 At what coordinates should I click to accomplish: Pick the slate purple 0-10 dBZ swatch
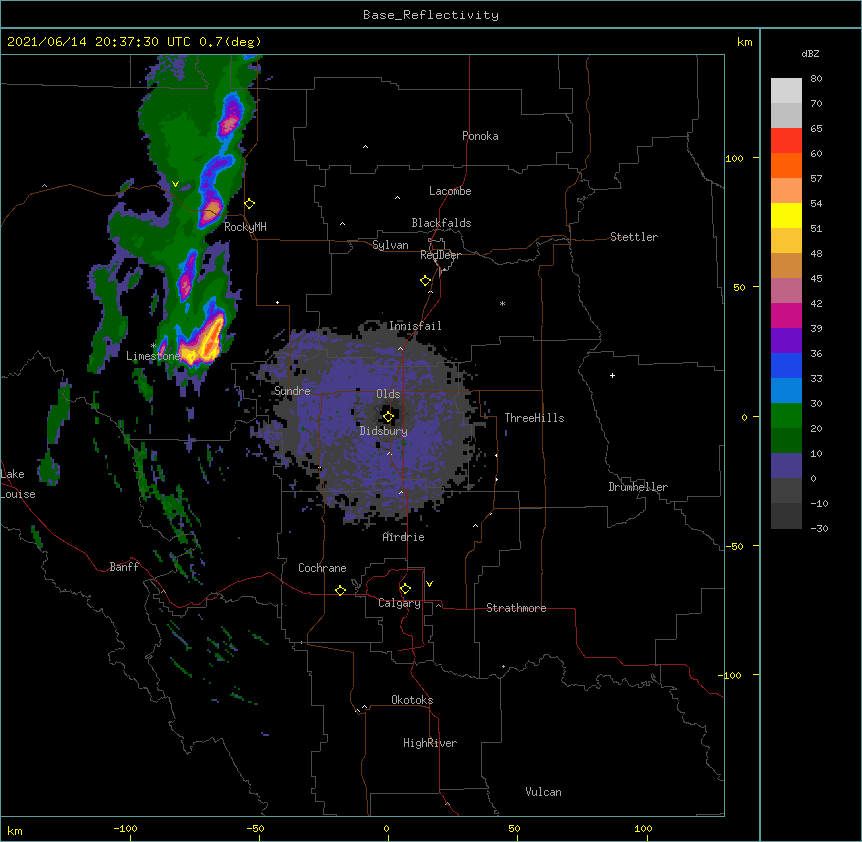(786, 466)
